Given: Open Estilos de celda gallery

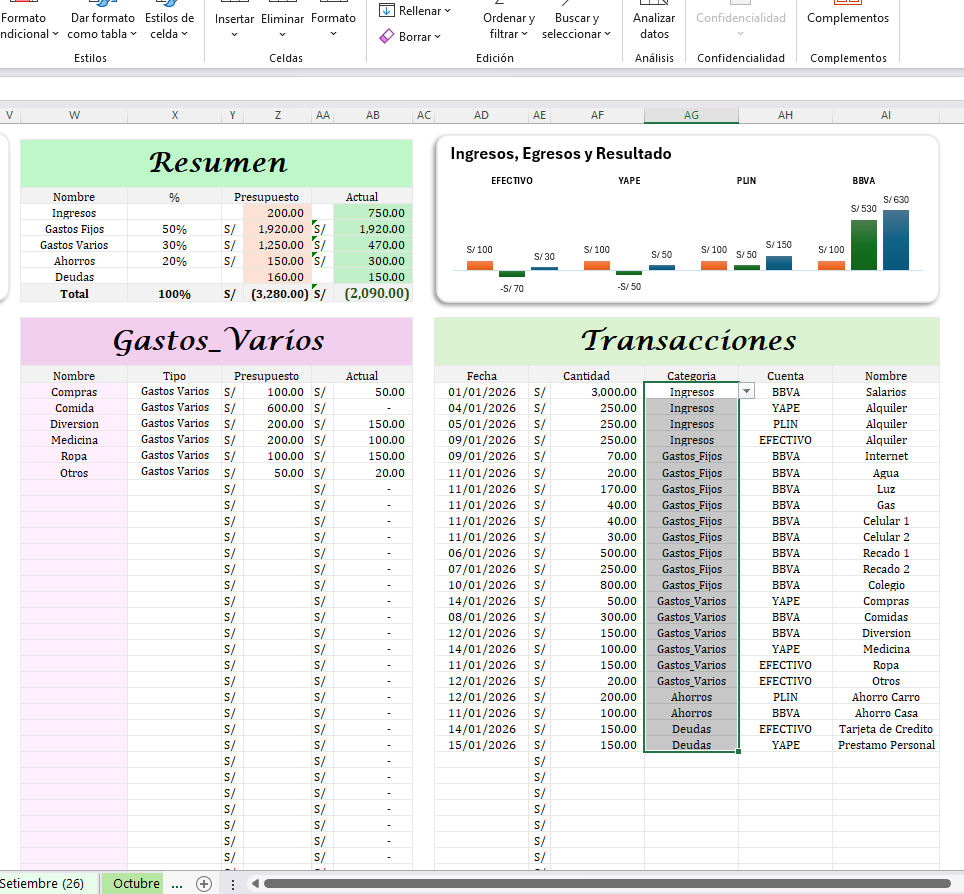Looking at the screenshot, I should tap(169, 26).
